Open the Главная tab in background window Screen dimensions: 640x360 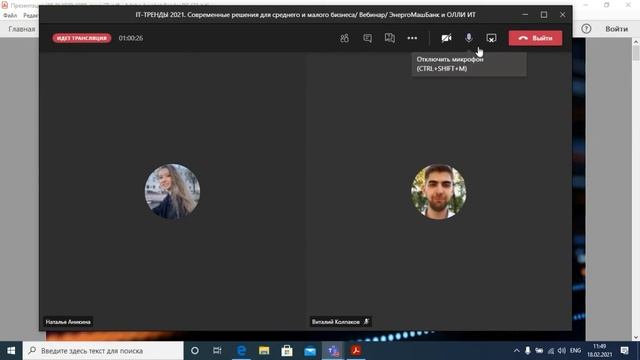point(21,29)
